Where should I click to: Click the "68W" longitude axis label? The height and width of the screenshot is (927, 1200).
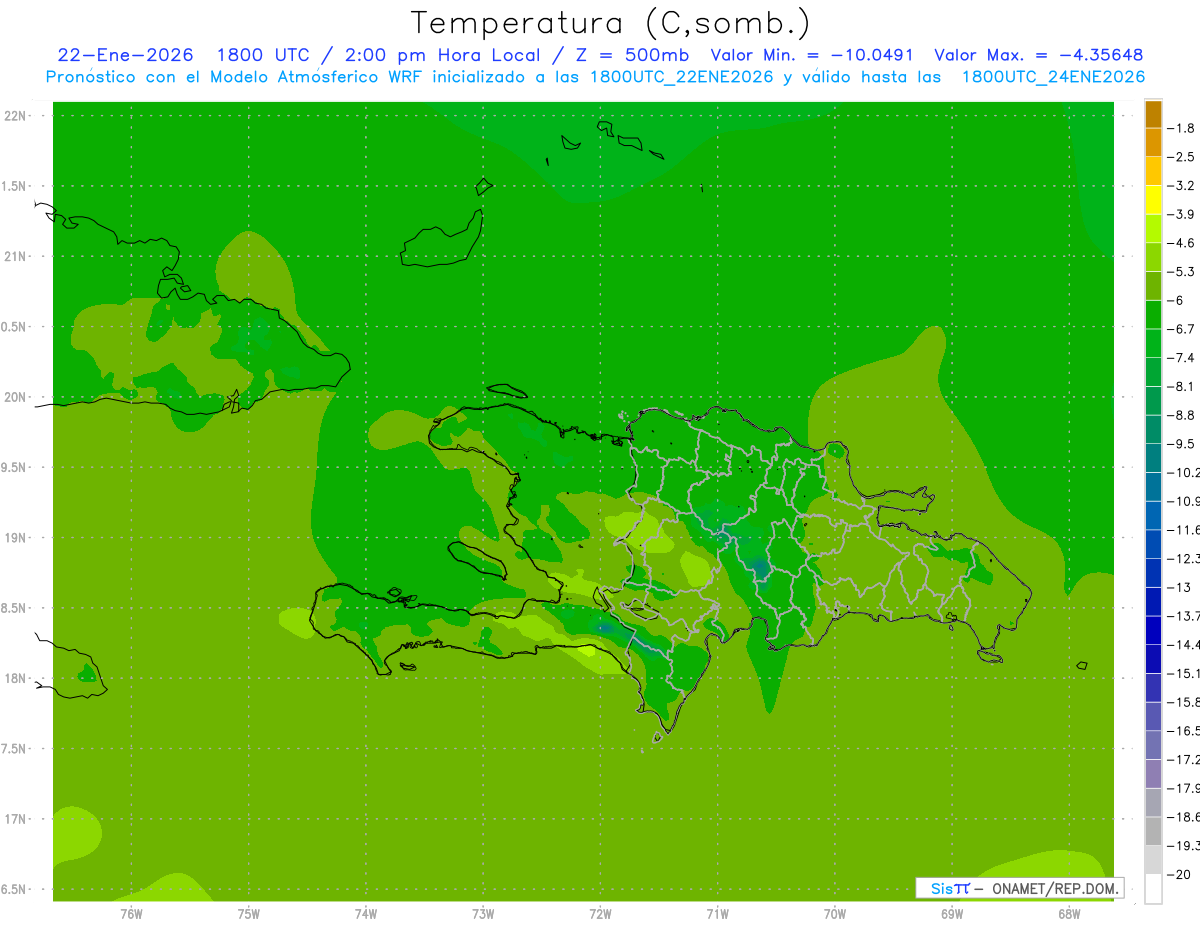1069,913
